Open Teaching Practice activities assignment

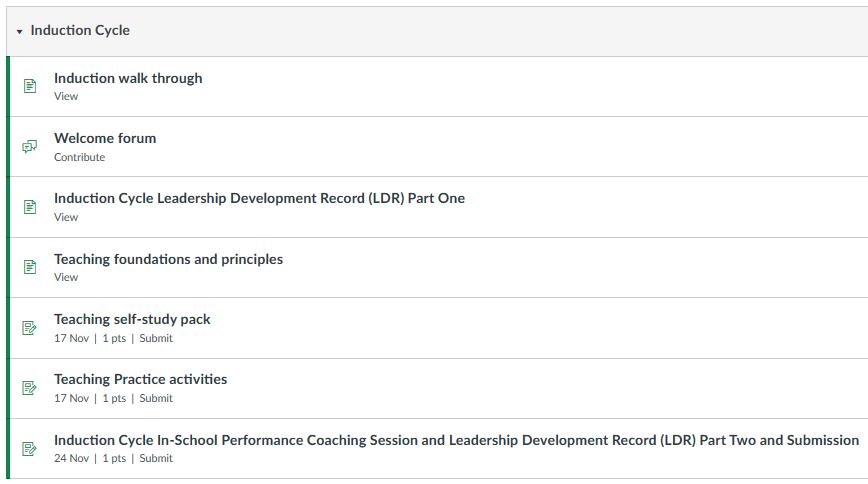tap(140, 379)
